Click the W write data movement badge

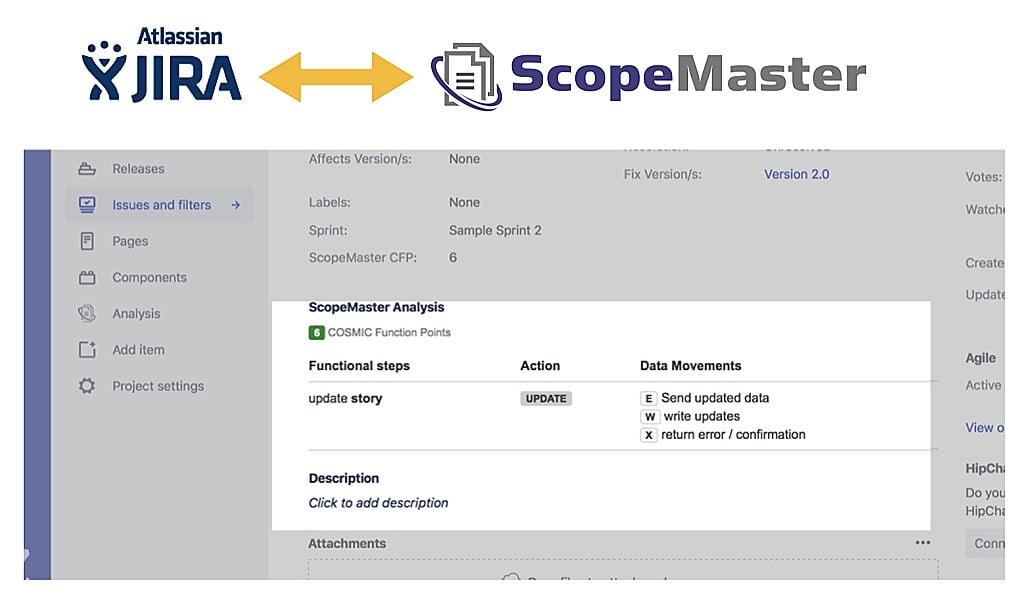648,416
